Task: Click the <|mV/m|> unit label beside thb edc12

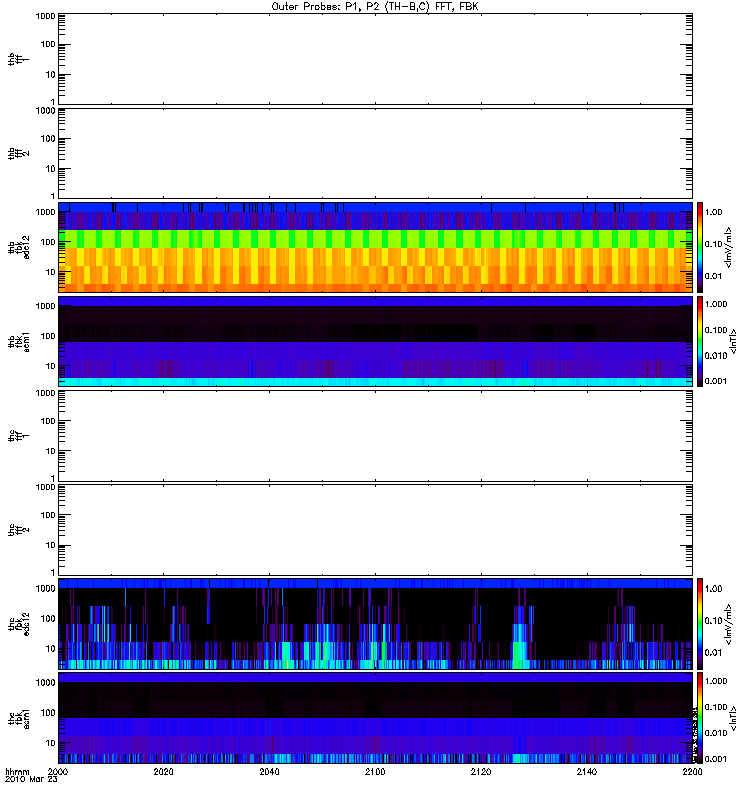Action: click(x=729, y=247)
